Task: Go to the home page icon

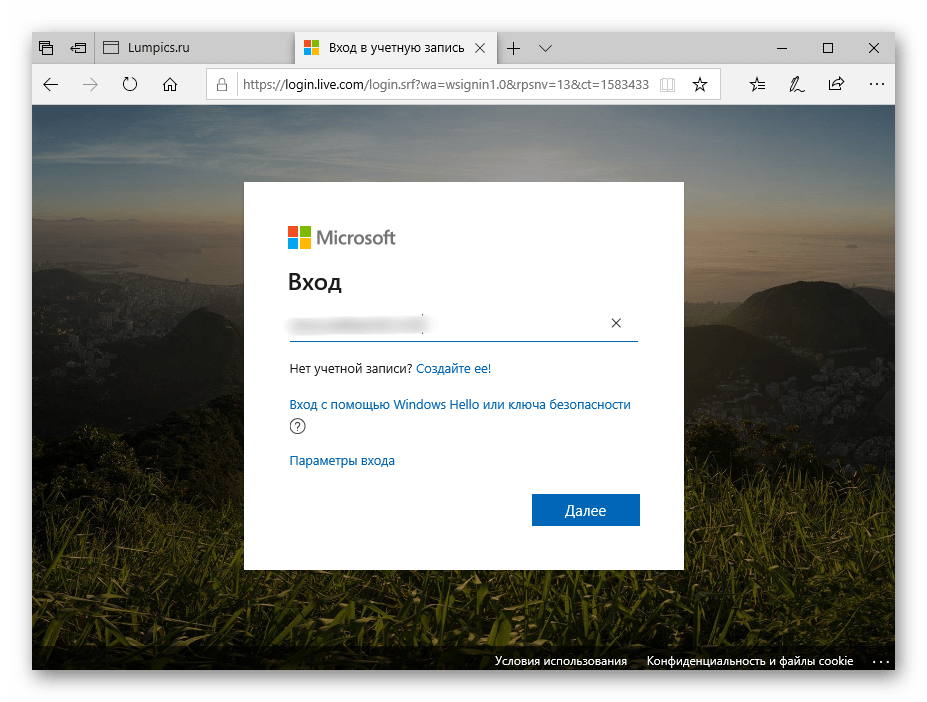Action: 170,85
